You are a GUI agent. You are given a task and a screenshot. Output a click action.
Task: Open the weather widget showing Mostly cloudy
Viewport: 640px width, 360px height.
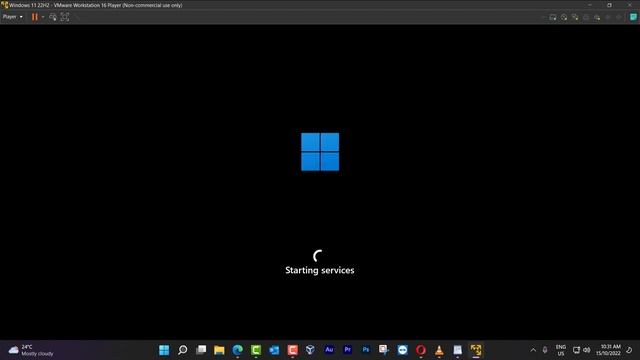point(31,350)
